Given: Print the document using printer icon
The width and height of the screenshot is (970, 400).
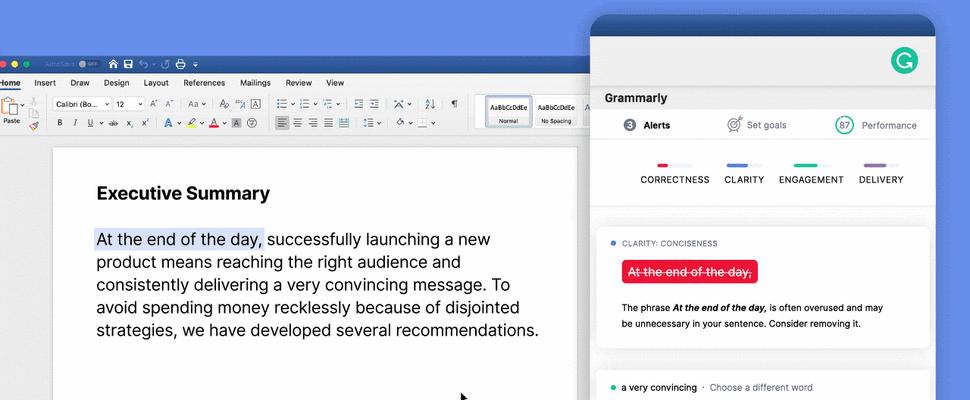Looking at the screenshot, I should click(181, 64).
